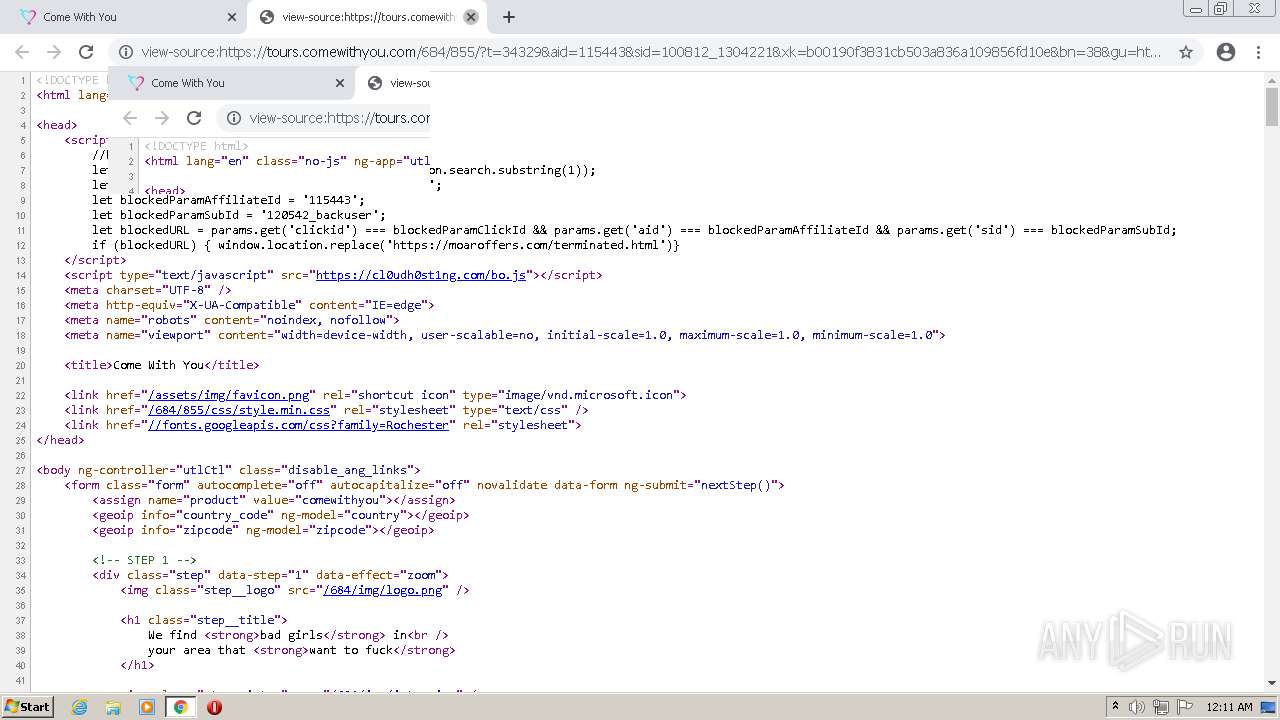
Task: Click scrollbar down arrow on page
Action: pyautogui.click(x=1272, y=683)
